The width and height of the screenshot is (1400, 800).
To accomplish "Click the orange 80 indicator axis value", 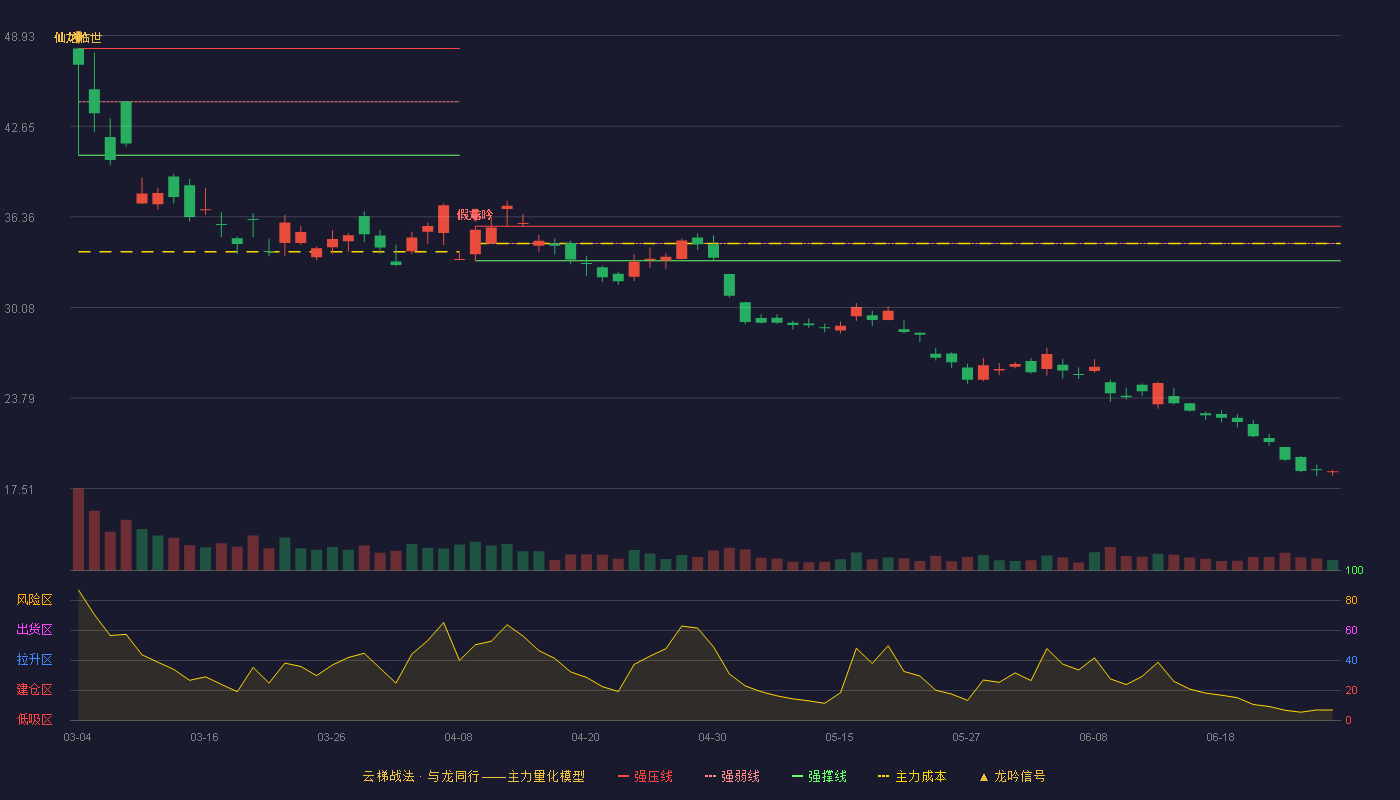I will point(1351,600).
